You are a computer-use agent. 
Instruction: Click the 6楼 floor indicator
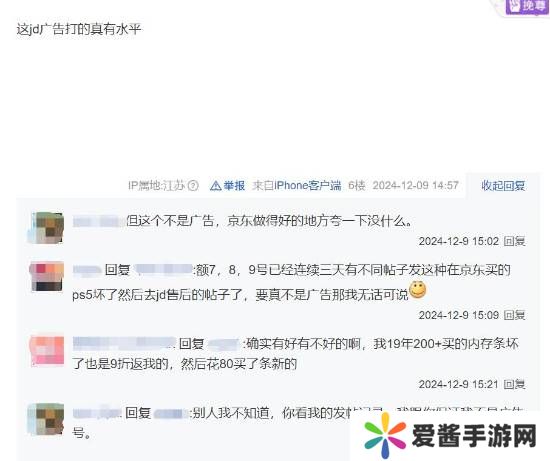(x=356, y=185)
